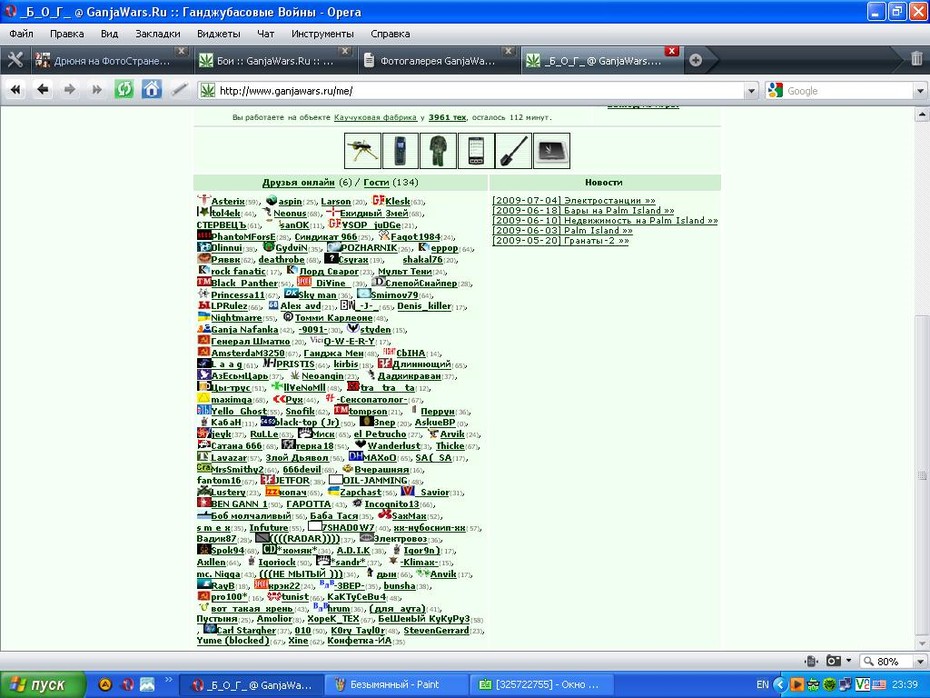The width and height of the screenshot is (930, 698).
Task: Open the camouflage suit equipment icon
Action: [x=438, y=151]
